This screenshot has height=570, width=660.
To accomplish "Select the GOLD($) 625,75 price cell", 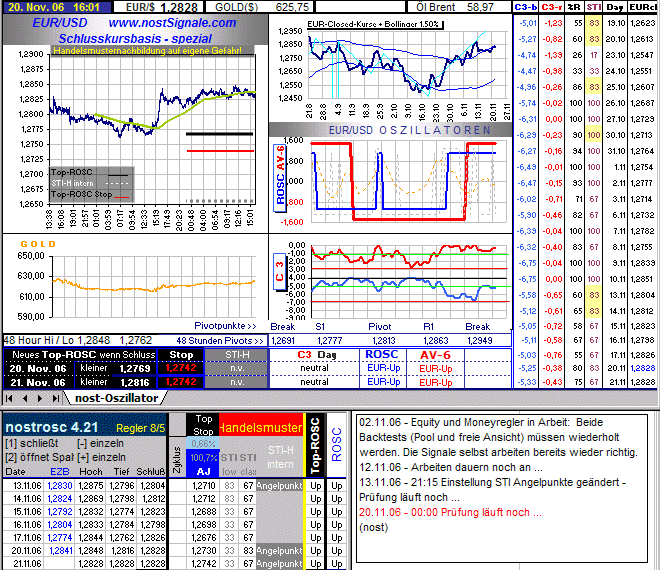I will click(x=260, y=7).
